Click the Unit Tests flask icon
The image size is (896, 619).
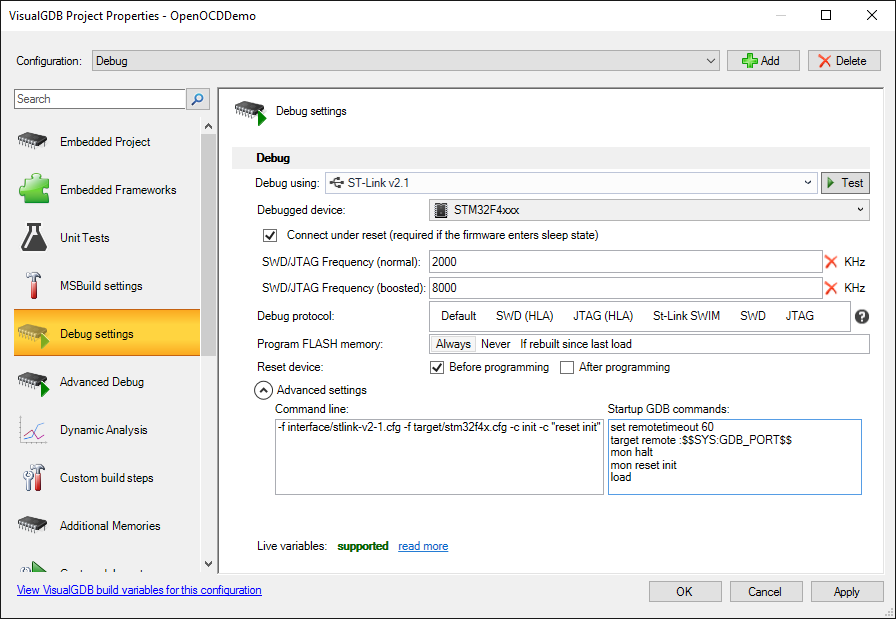pos(34,237)
